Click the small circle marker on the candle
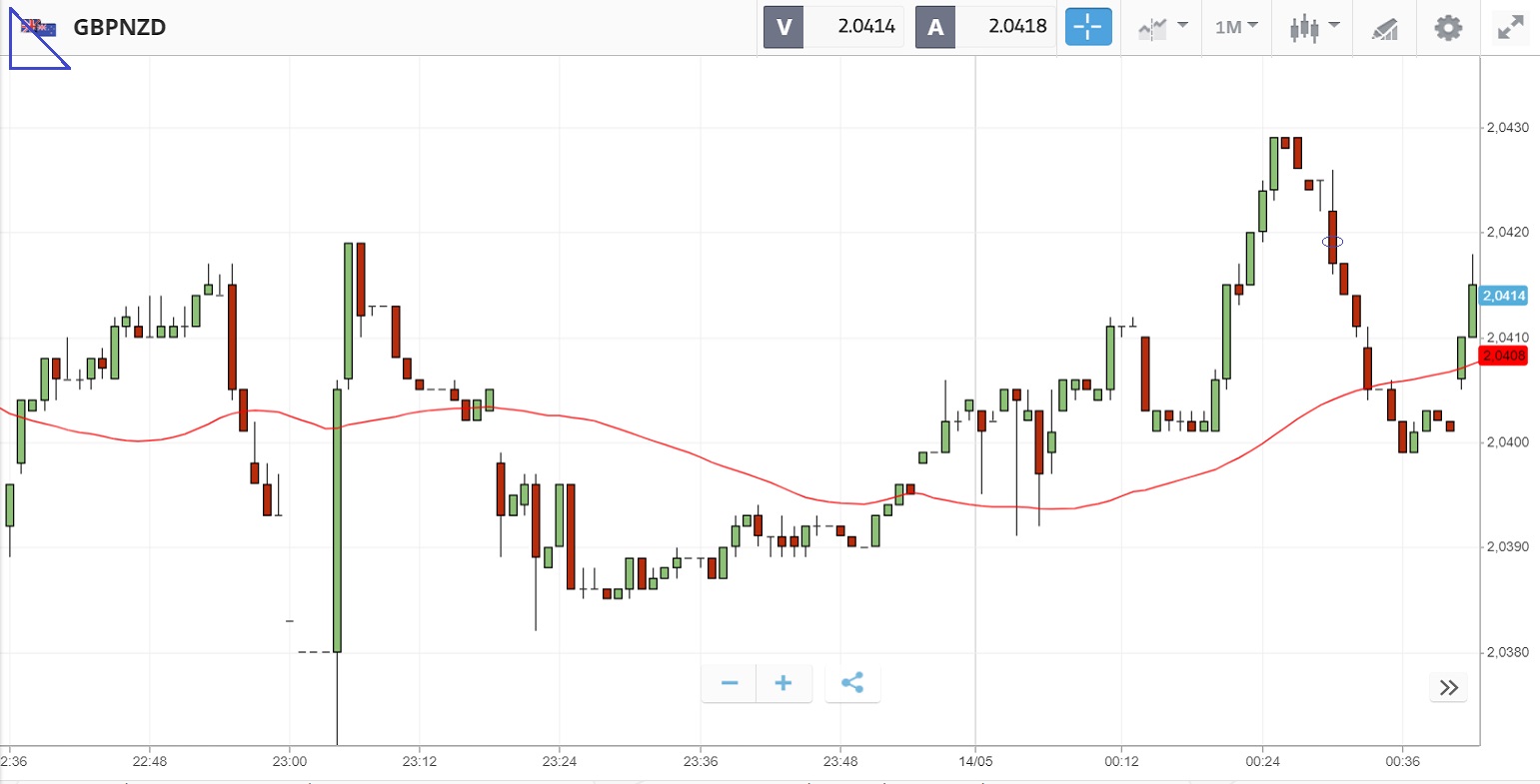1540x784 pixels. click(1332, 242)
